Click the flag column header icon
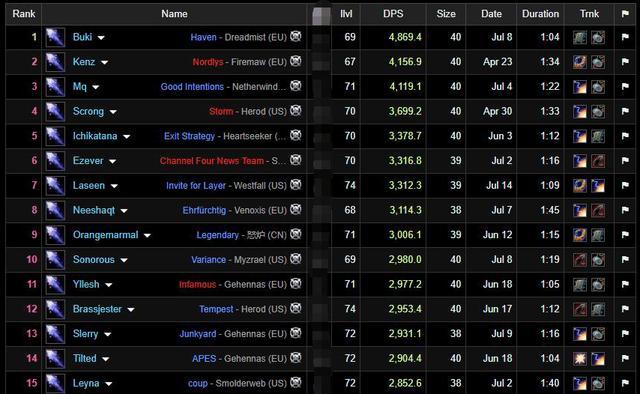This screenshot has width=640, height=394. click(625, 14)
